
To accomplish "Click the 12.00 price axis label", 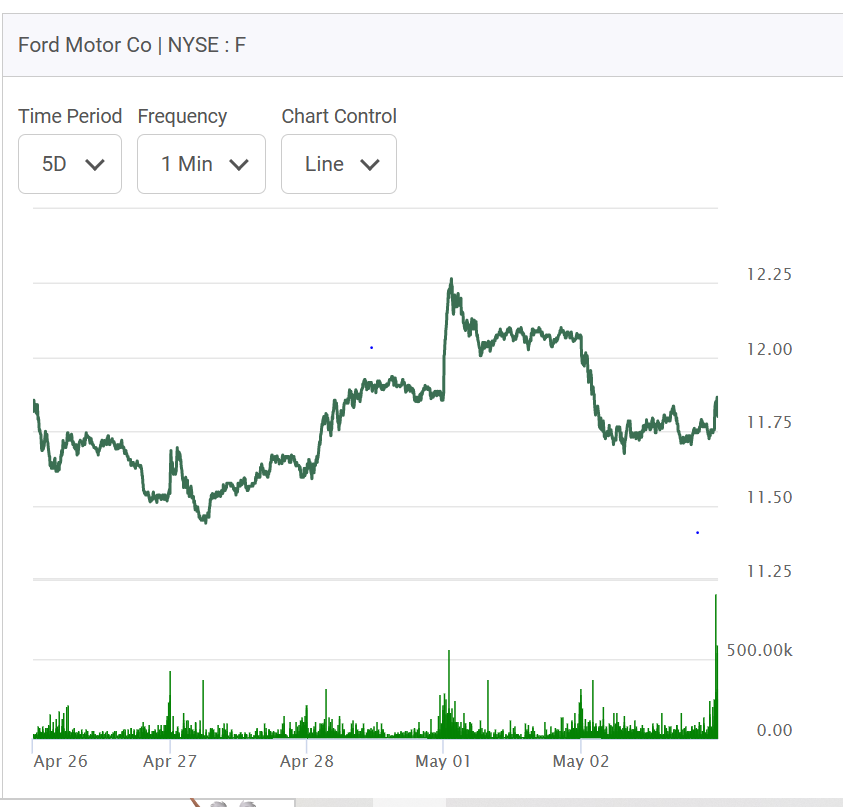I will pyautogui.click(x=769, y=349).
